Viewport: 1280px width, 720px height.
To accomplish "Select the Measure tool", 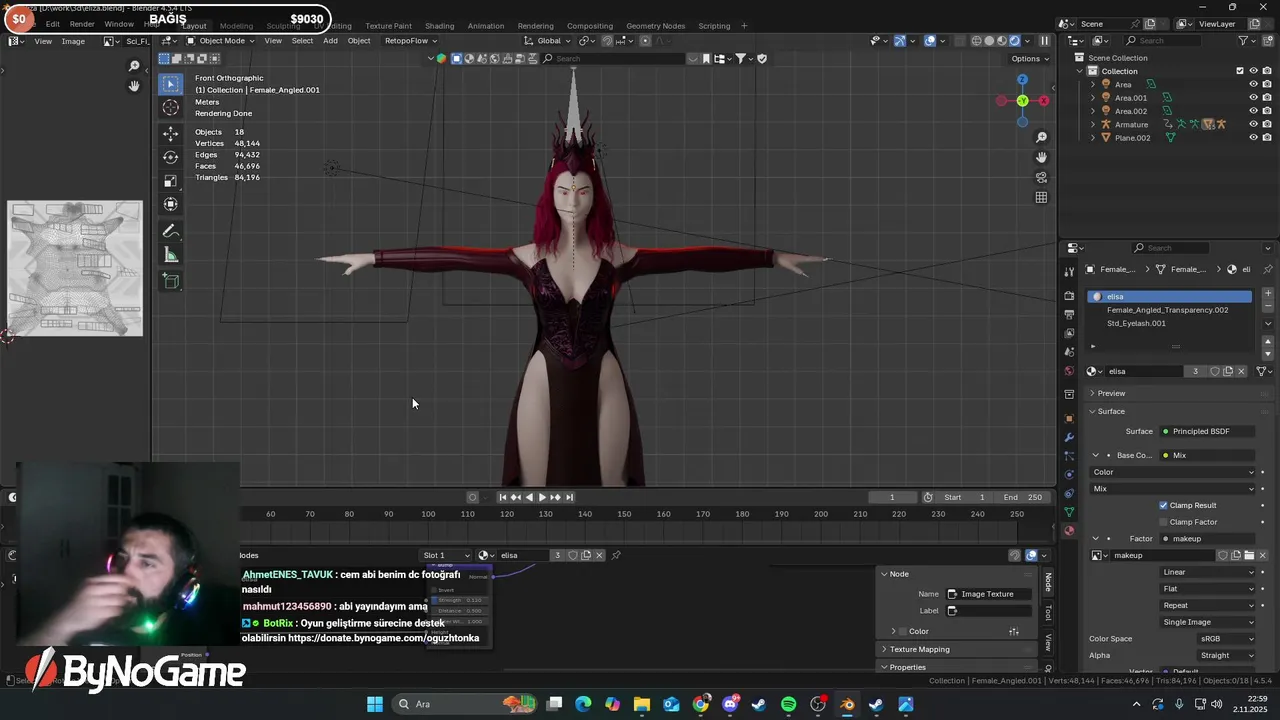I will 171,255.
